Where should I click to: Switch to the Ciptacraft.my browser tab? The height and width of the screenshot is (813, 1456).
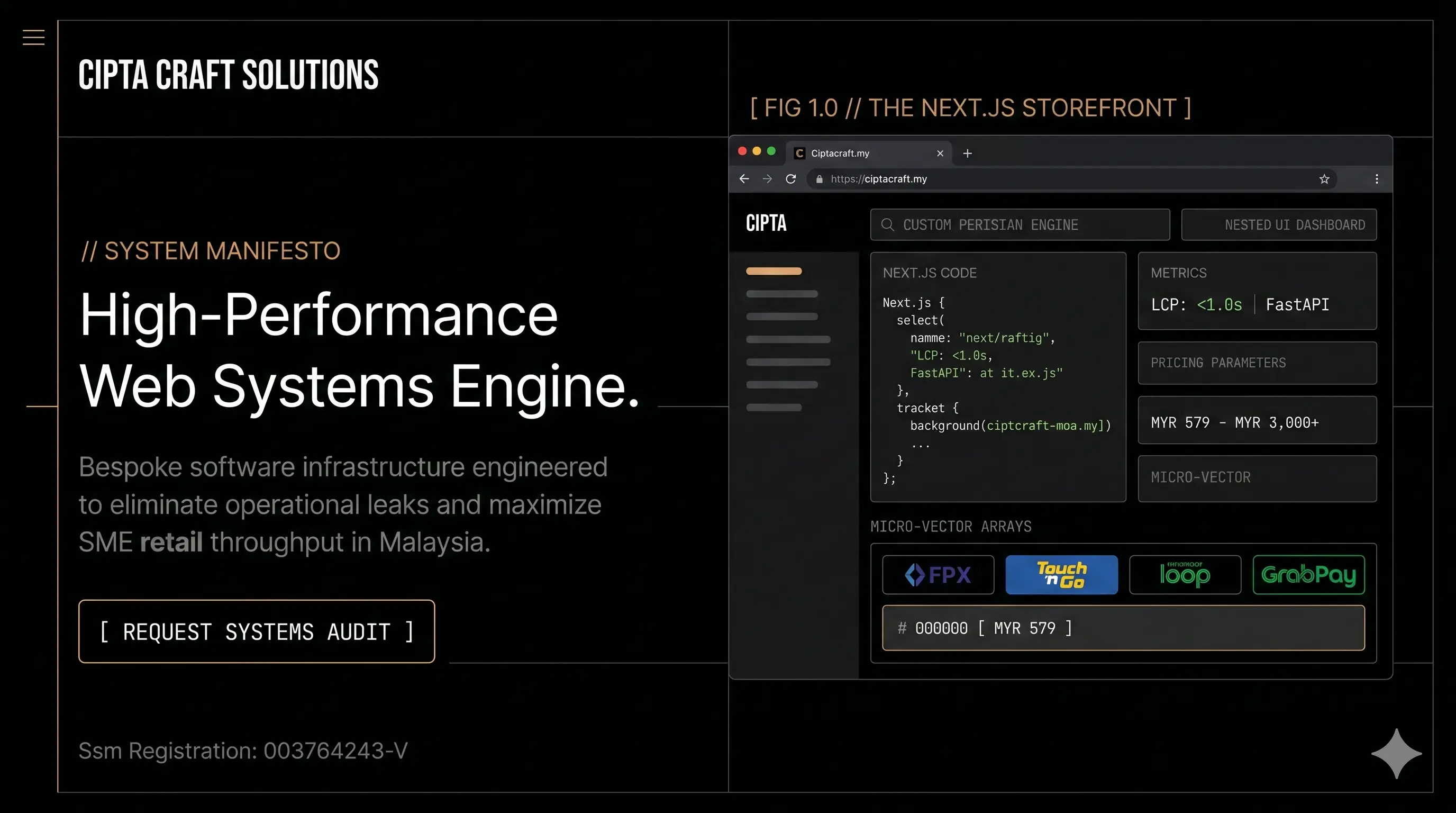tap(869, 153)
